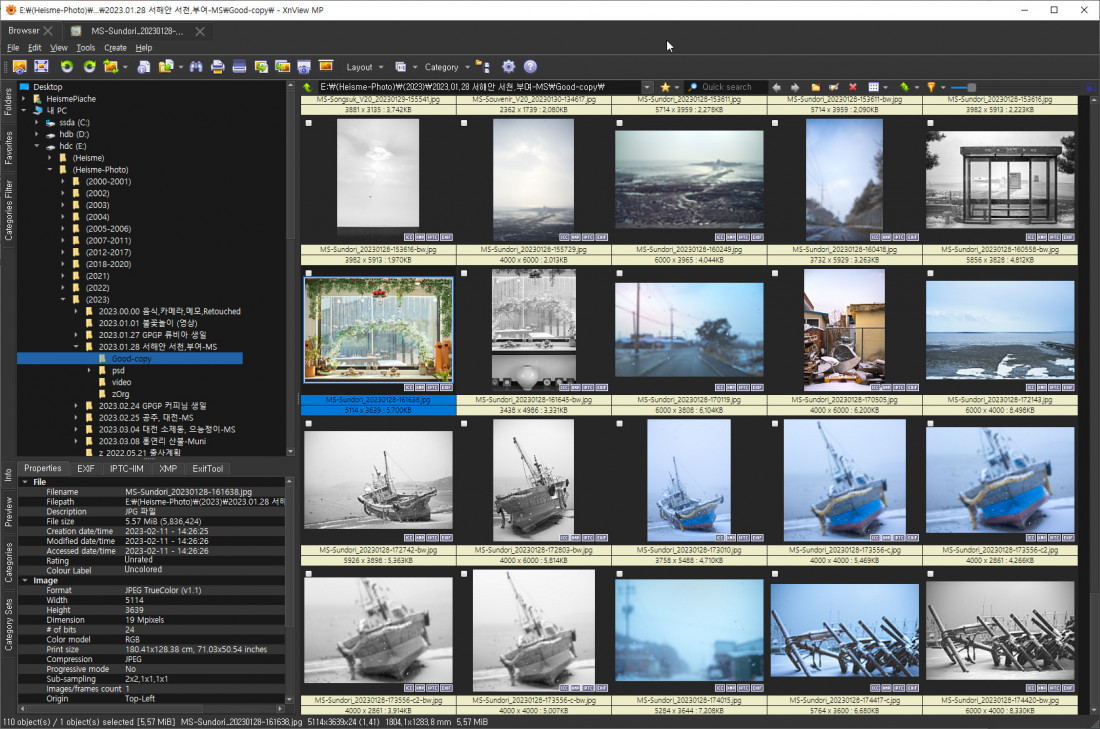This screenshot has width=1100, height=729.
Task: Expand the (2018-2020) folder node
Action: (x=63, y=264)
